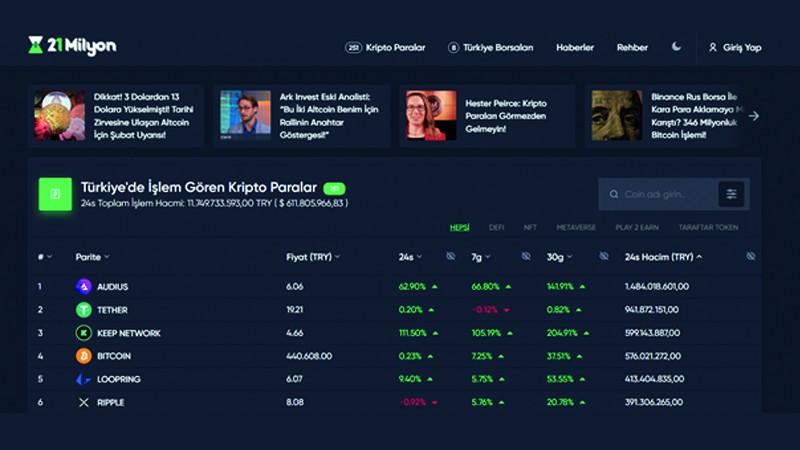Click the user icon beside Giriş Yap
This screenshot has width=800, height=450.
713,47
